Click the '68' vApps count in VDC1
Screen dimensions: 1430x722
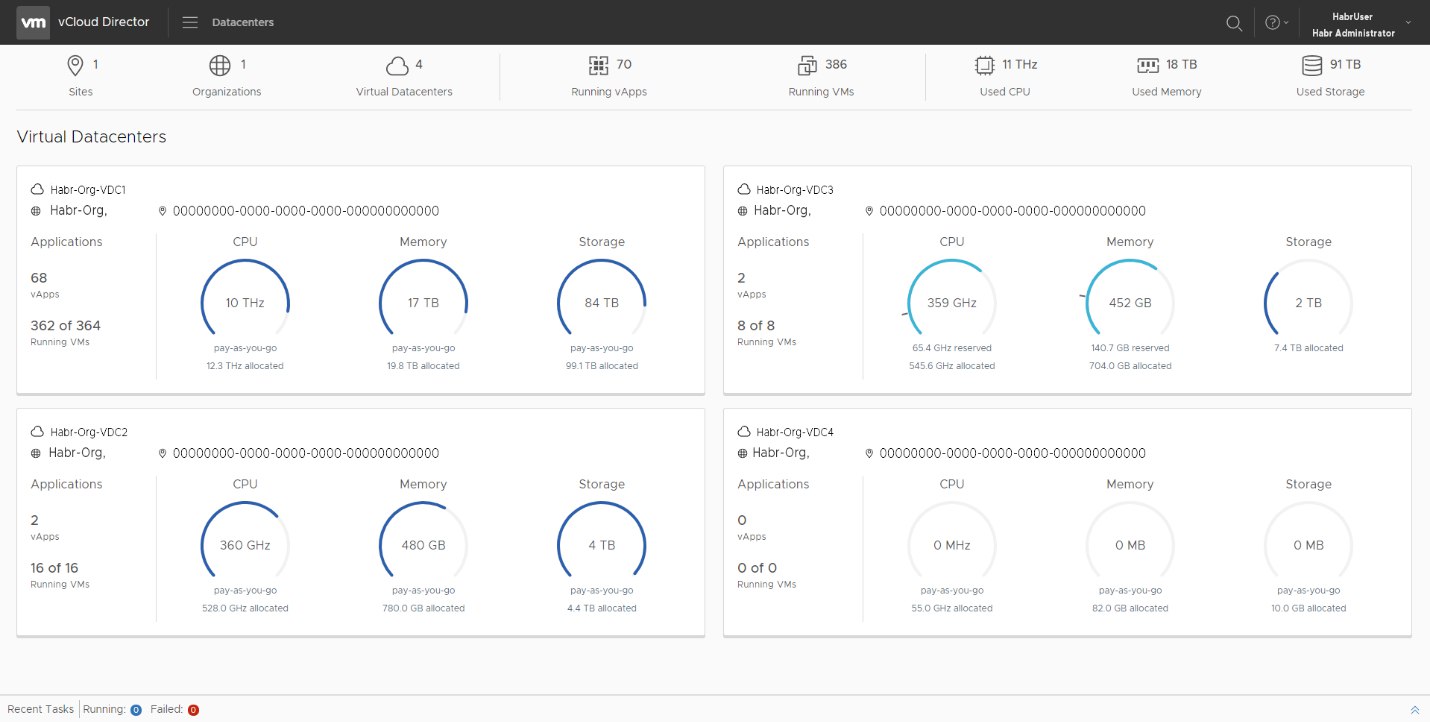coord(39,278)
